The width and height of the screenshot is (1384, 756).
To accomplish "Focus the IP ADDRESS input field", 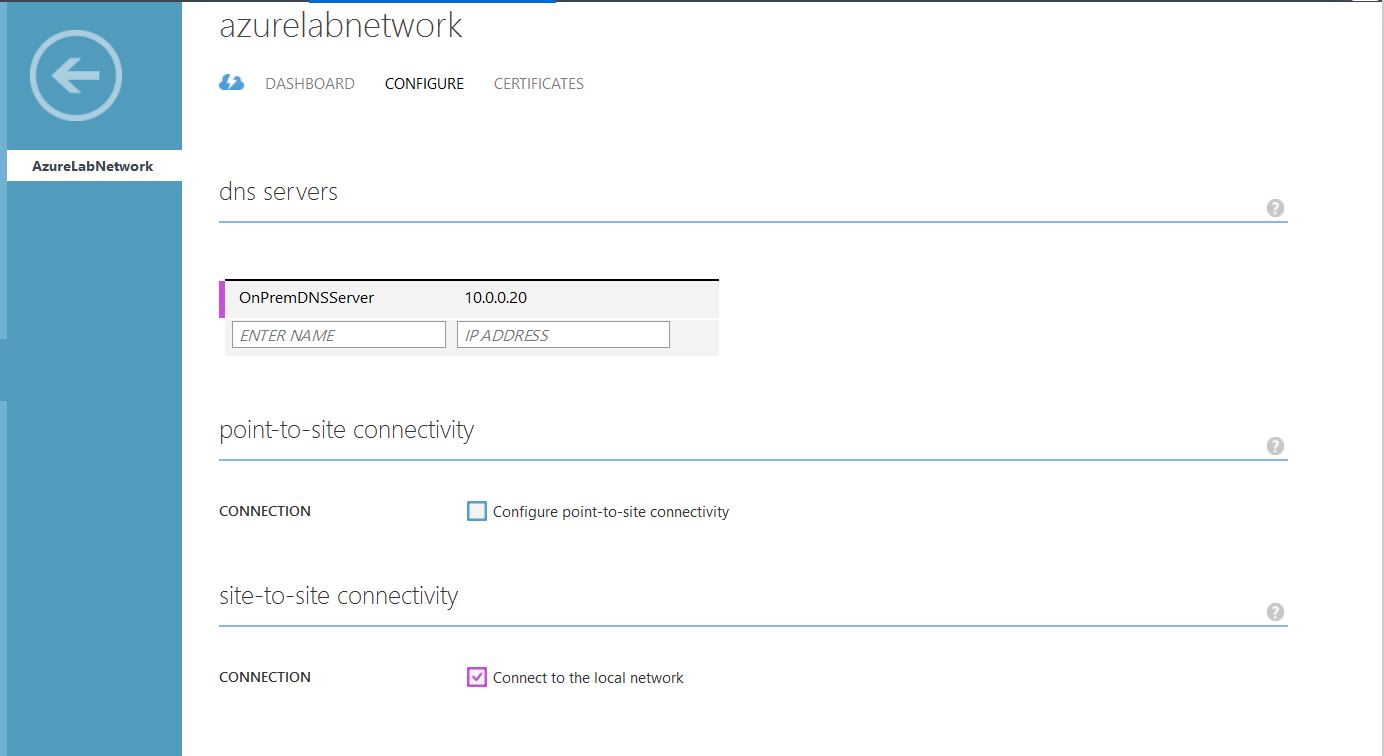I will (x=563, y=335).
